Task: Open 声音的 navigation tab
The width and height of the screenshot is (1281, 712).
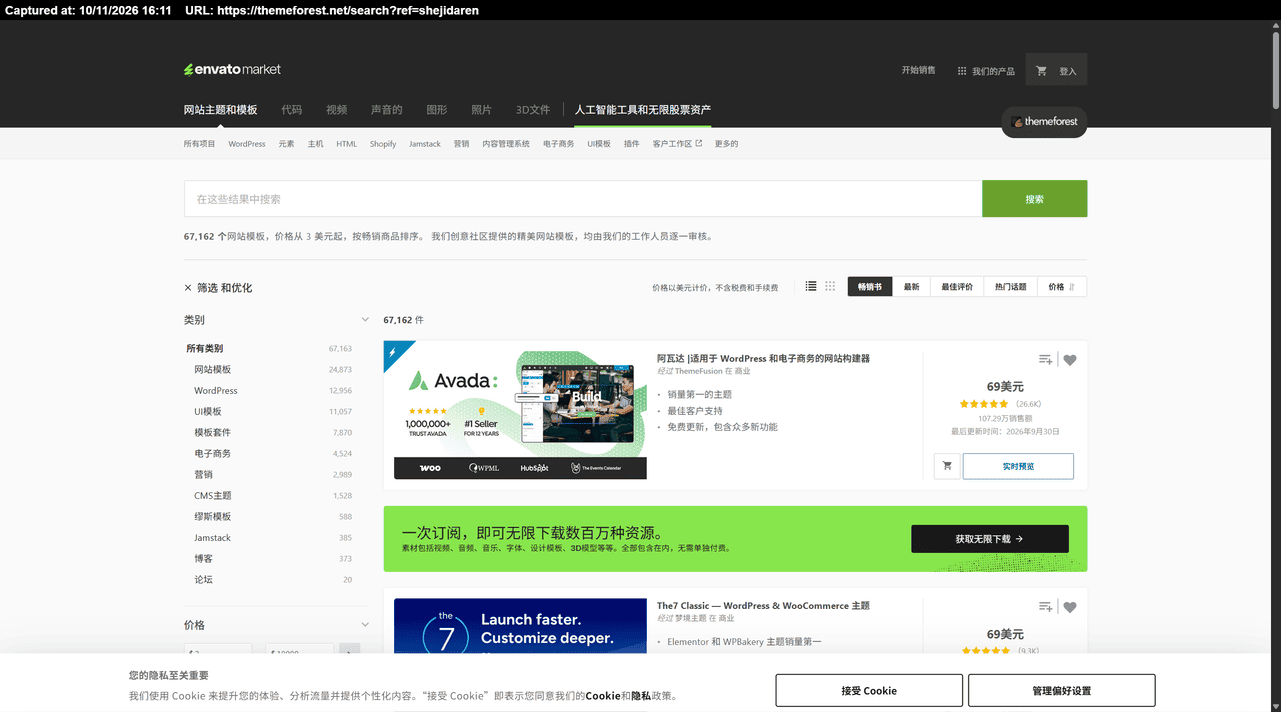Action: pyautogui.click(x=386, y=110)
